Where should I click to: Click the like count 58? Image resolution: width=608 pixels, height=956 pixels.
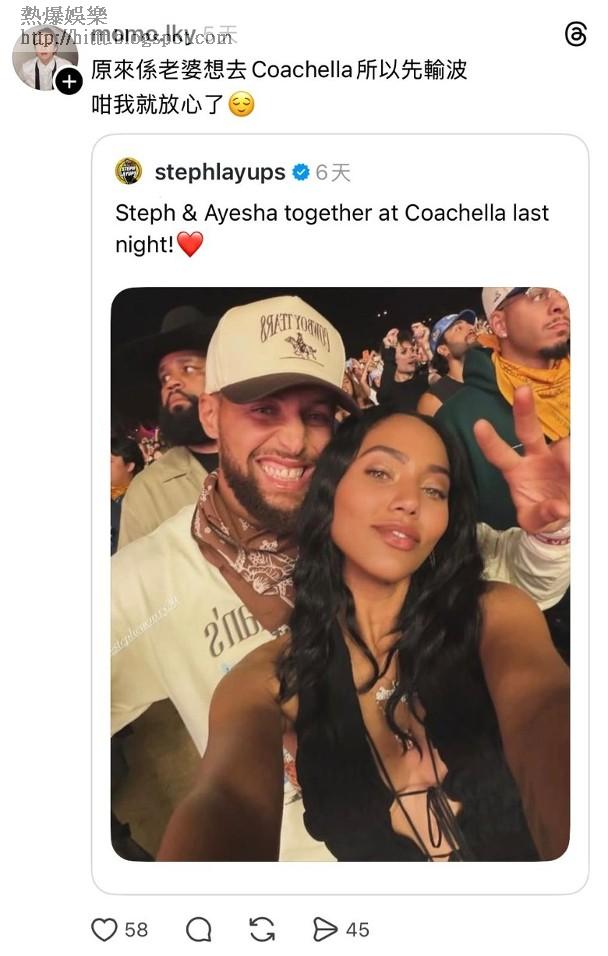136,929
